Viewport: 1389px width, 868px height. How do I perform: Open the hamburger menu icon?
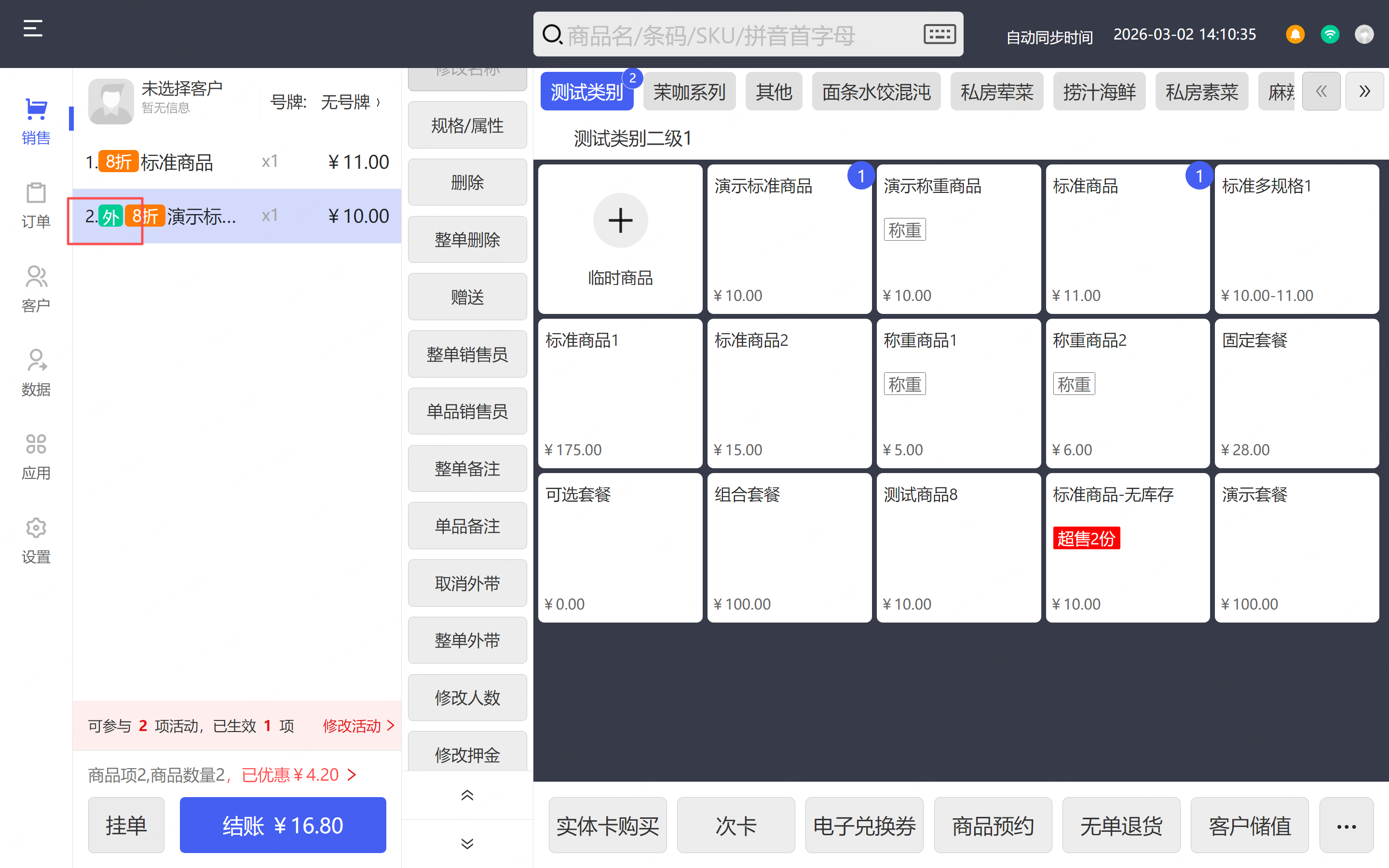coord(33,28)
